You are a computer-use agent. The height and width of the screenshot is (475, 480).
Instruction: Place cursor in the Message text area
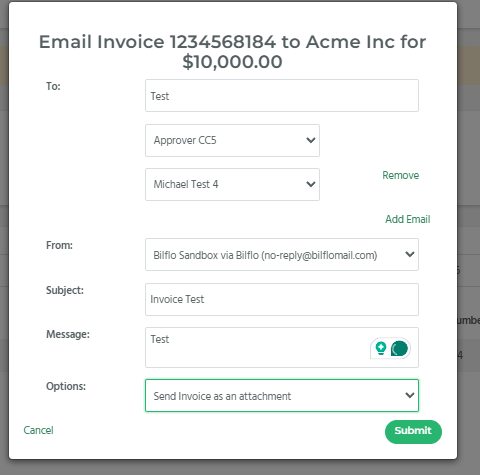tap(257, 348)
